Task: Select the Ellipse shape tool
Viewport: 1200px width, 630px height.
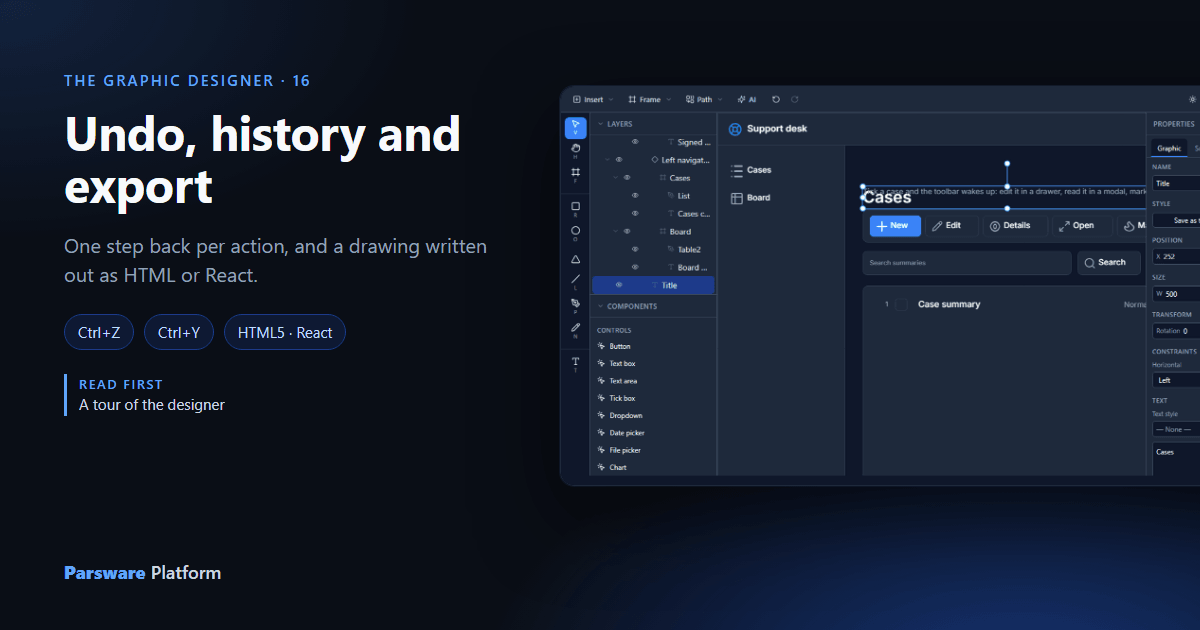Action: [575, 232]
